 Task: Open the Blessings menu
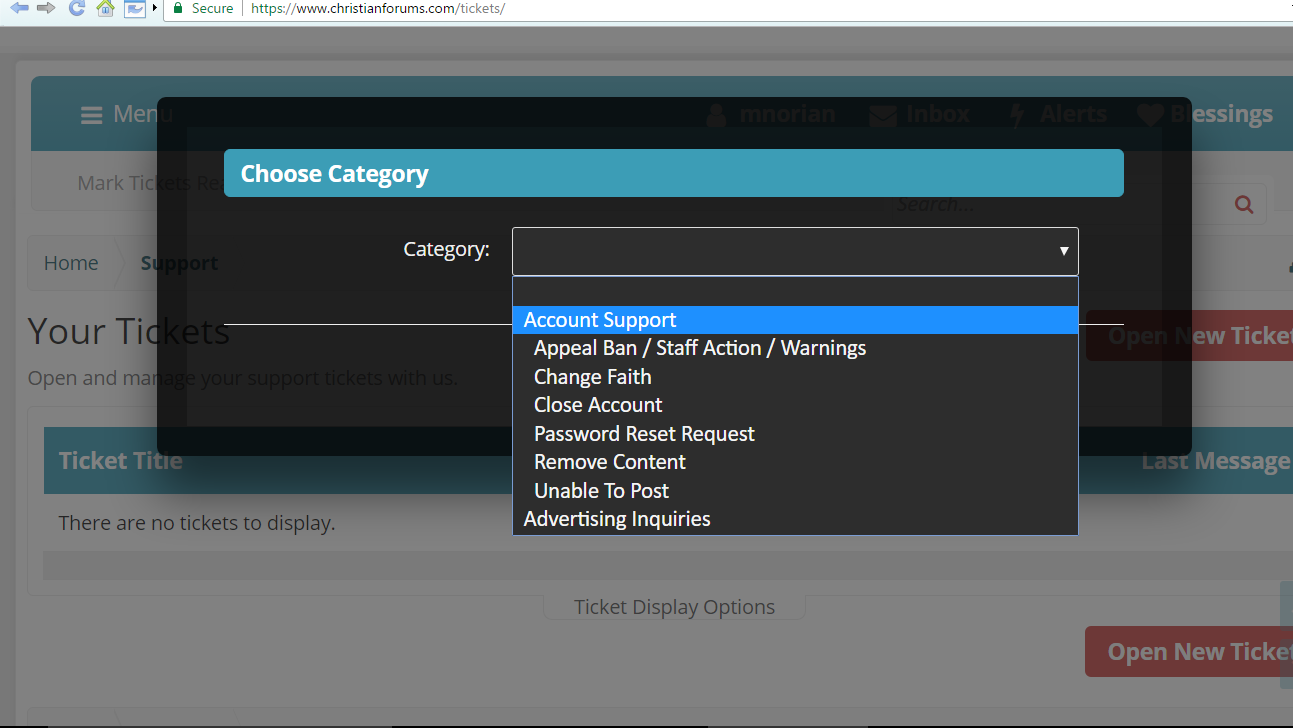point(1205,114)
